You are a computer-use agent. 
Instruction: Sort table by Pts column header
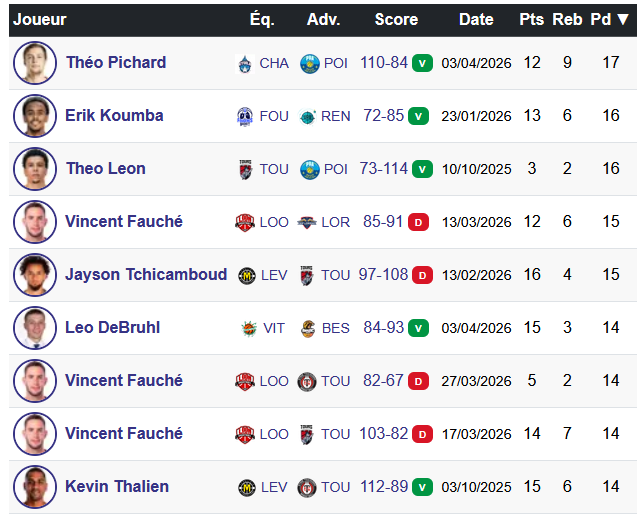click(532, 20)
